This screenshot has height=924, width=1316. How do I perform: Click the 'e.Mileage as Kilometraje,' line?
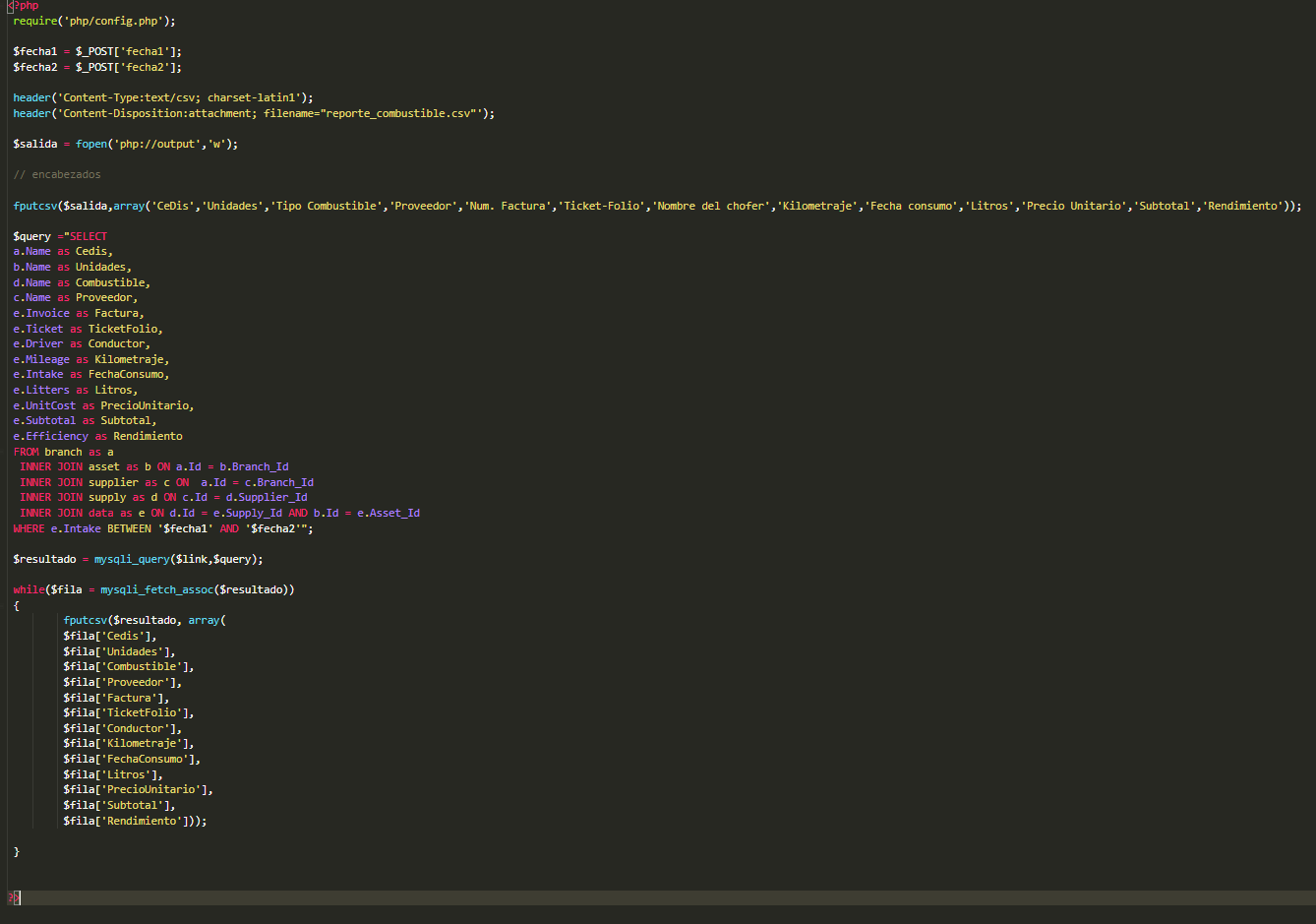click(x=90, y=359)
